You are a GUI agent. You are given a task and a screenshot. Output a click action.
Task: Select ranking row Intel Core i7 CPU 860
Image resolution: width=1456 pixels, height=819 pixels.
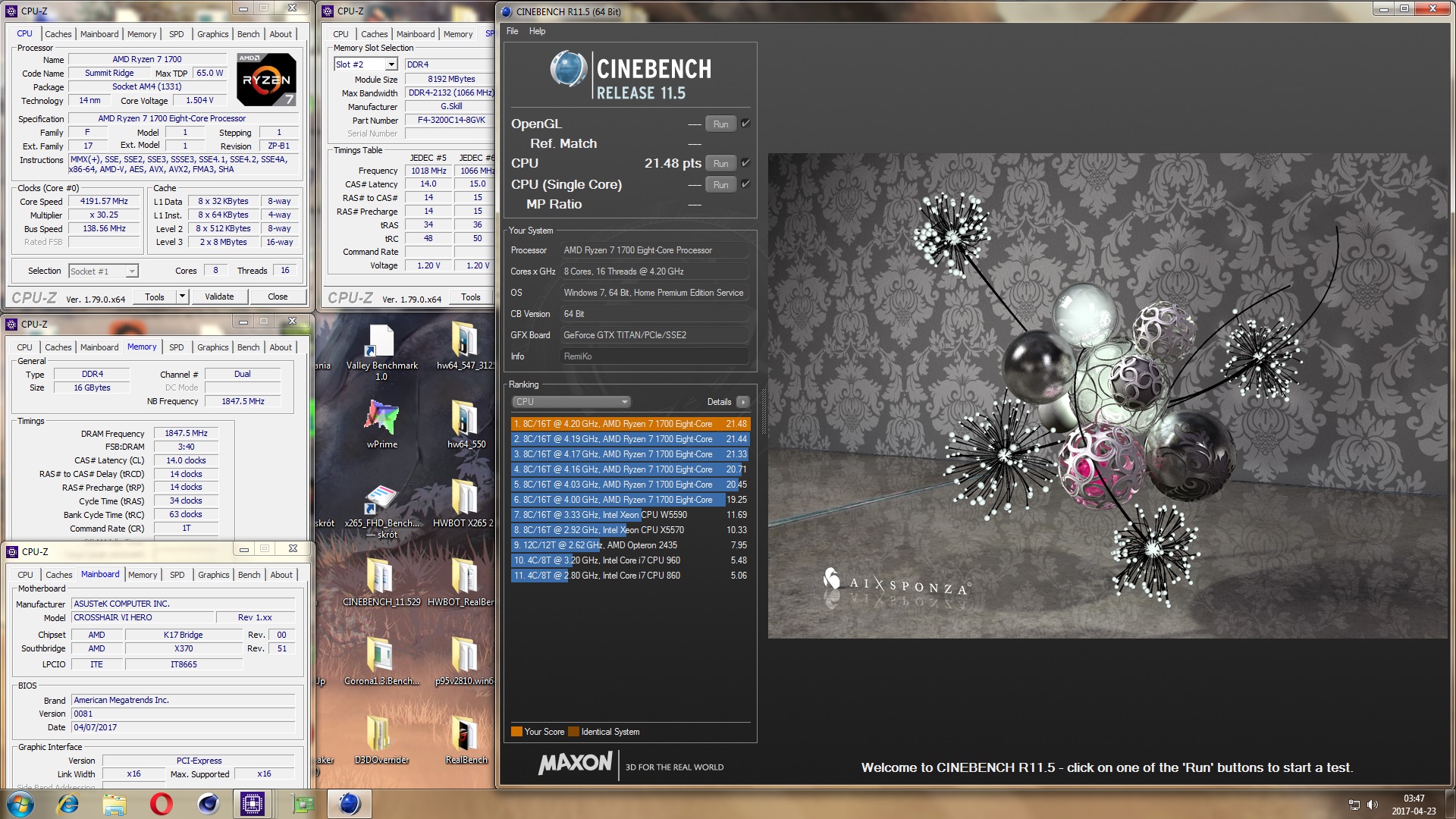631,576
